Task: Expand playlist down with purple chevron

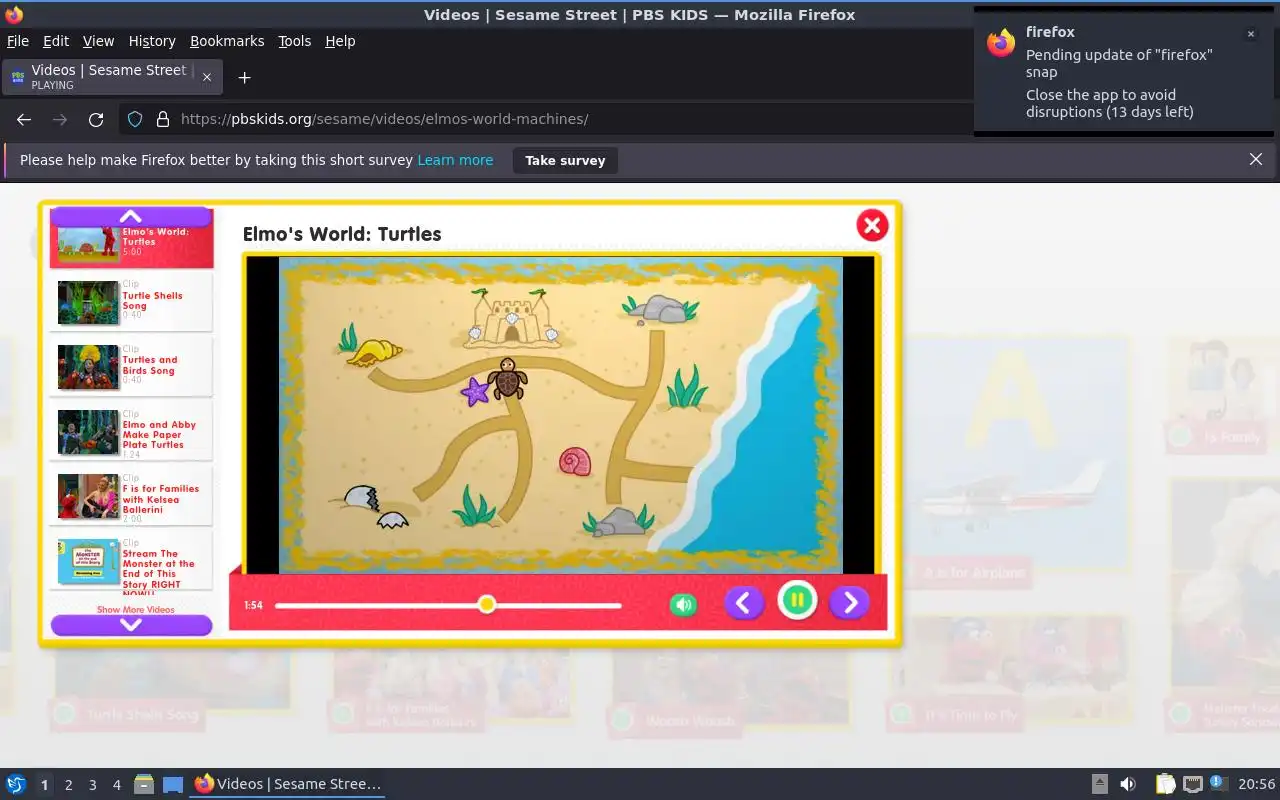Action: point(131,625)
